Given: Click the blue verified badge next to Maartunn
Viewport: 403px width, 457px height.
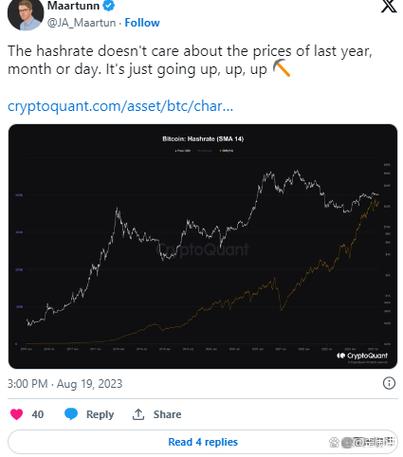Looking at the screenshot, I should 109,6.
